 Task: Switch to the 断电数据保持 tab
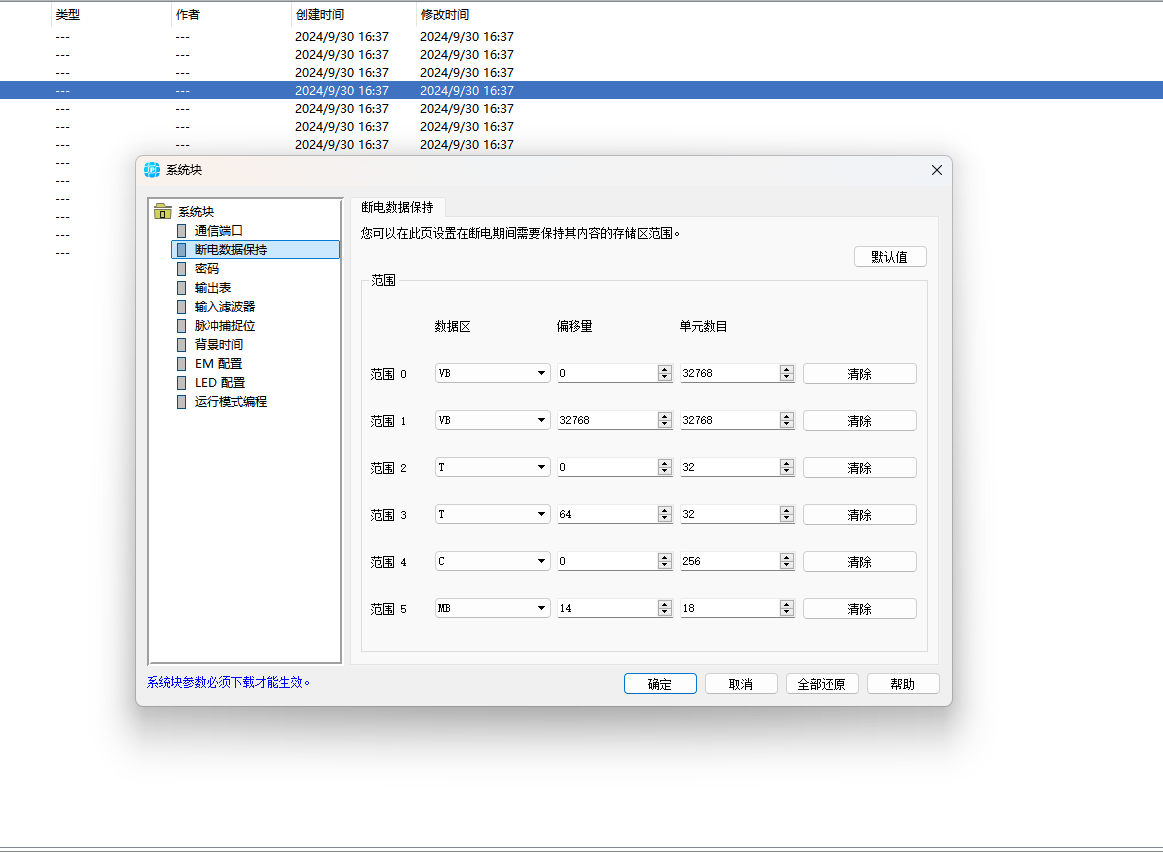coord(398,208)
